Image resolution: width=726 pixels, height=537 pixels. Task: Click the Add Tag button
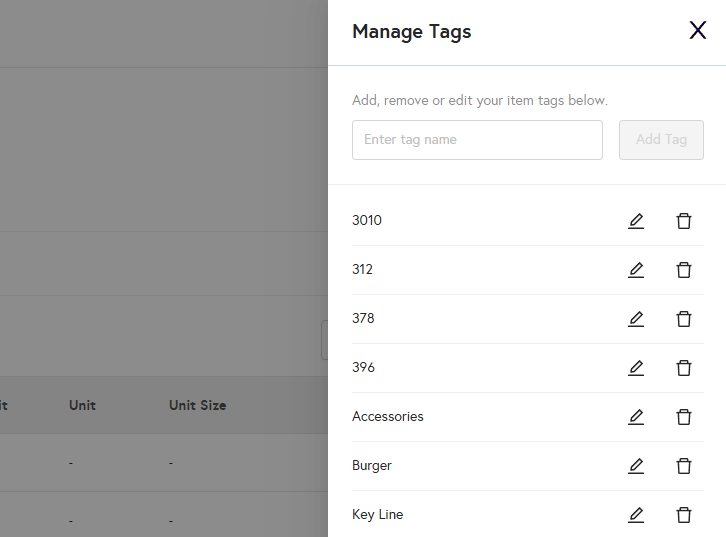(x=661, y=140)
